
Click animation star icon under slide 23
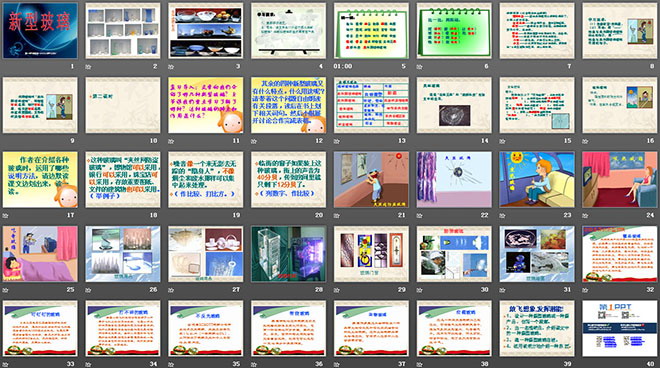pyautogui.click(x=503, y=216)
